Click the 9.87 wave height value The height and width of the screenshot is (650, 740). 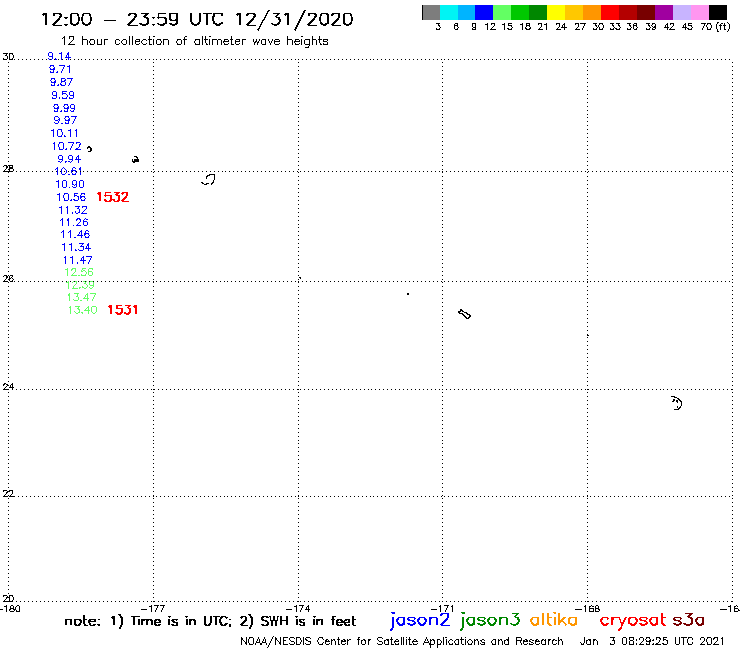(x=61, y=82)
